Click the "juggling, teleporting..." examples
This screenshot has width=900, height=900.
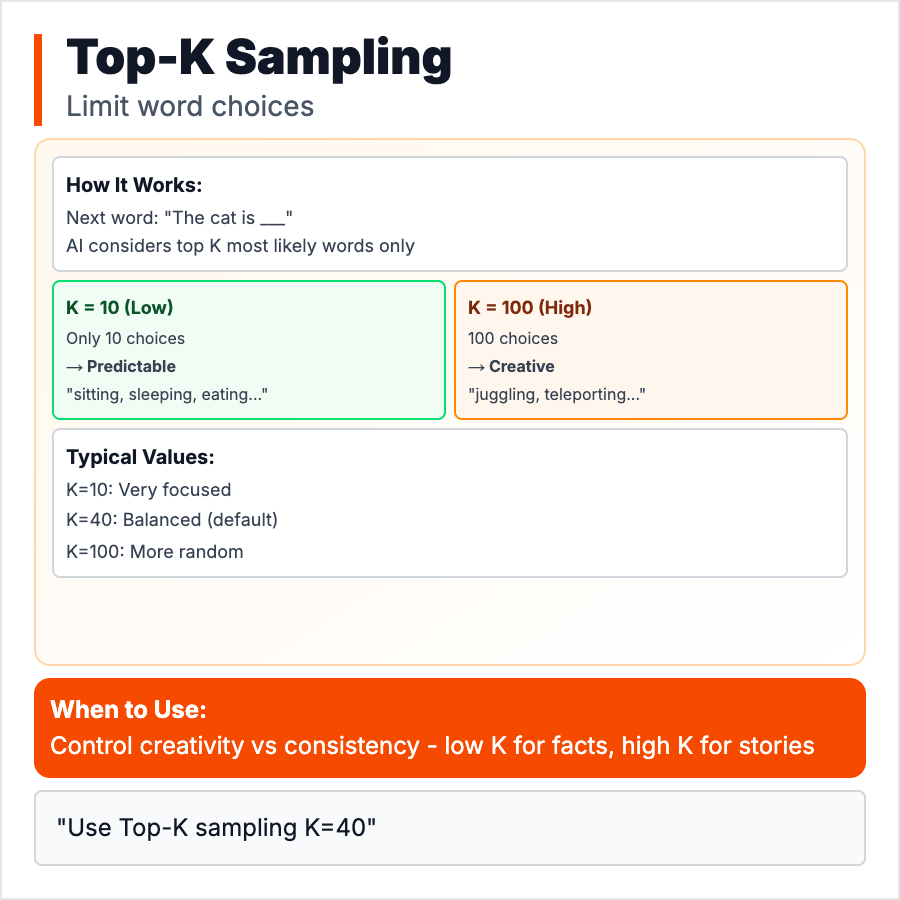556,394
